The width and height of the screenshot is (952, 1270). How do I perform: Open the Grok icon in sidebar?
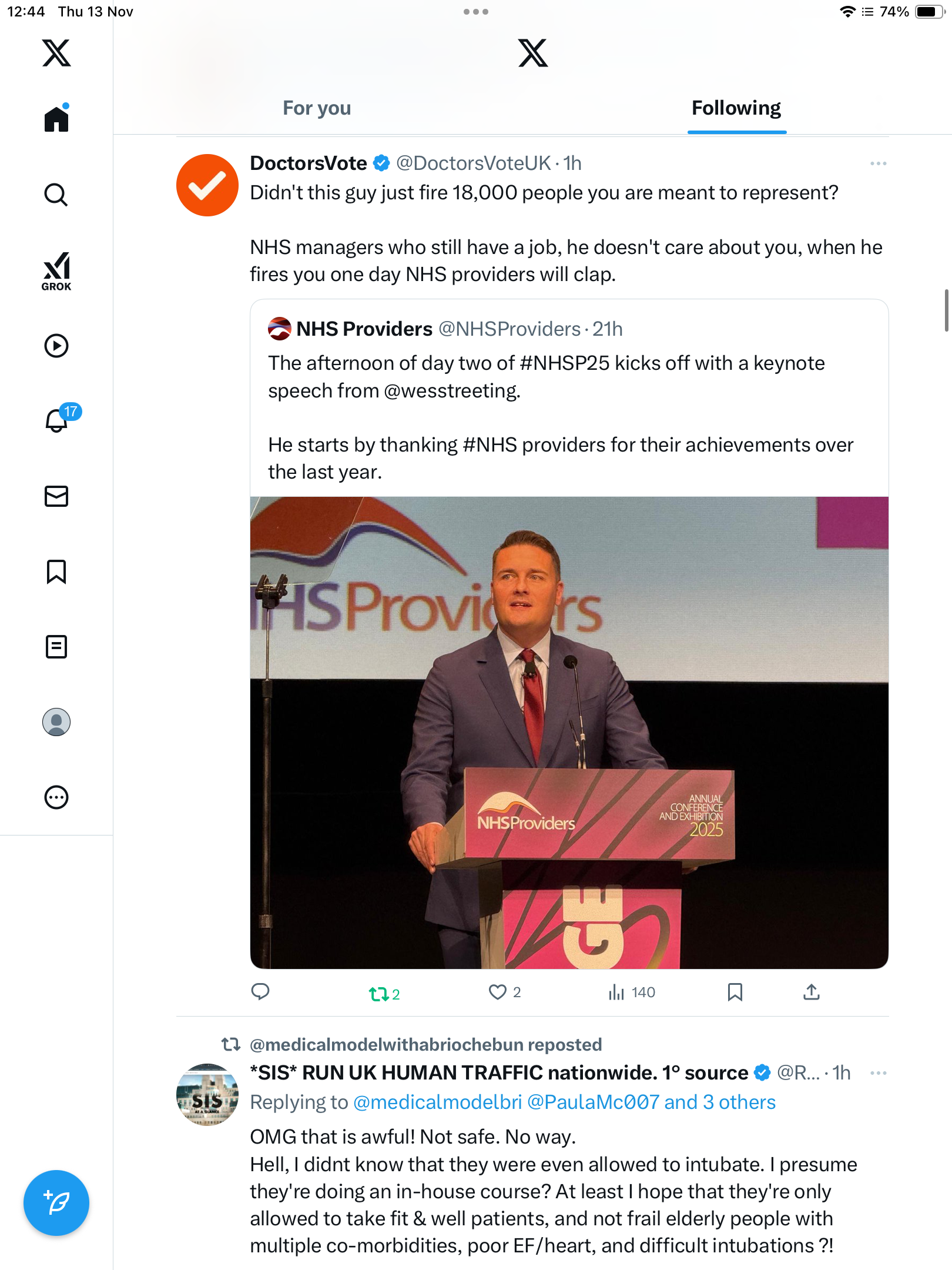click(x=56, y=271)
